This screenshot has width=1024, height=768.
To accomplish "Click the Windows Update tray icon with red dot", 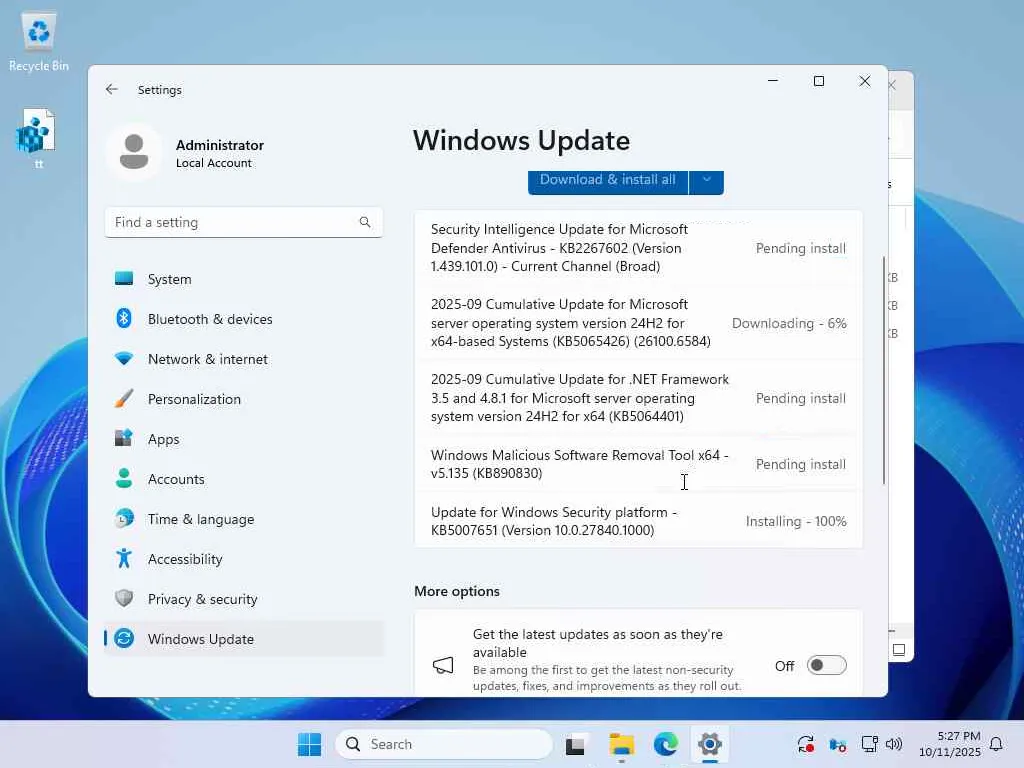I will click(806, 744).
